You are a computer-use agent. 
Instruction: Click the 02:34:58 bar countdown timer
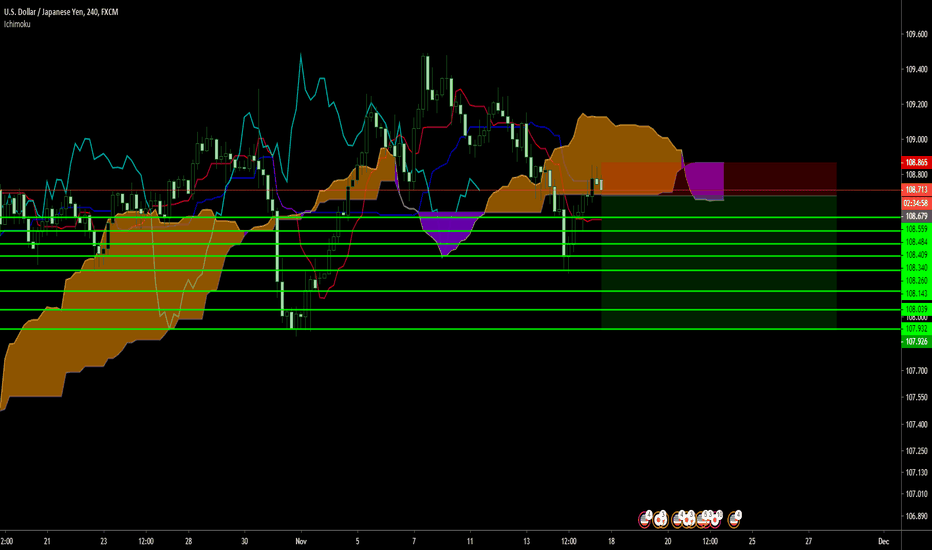(915, 202)
